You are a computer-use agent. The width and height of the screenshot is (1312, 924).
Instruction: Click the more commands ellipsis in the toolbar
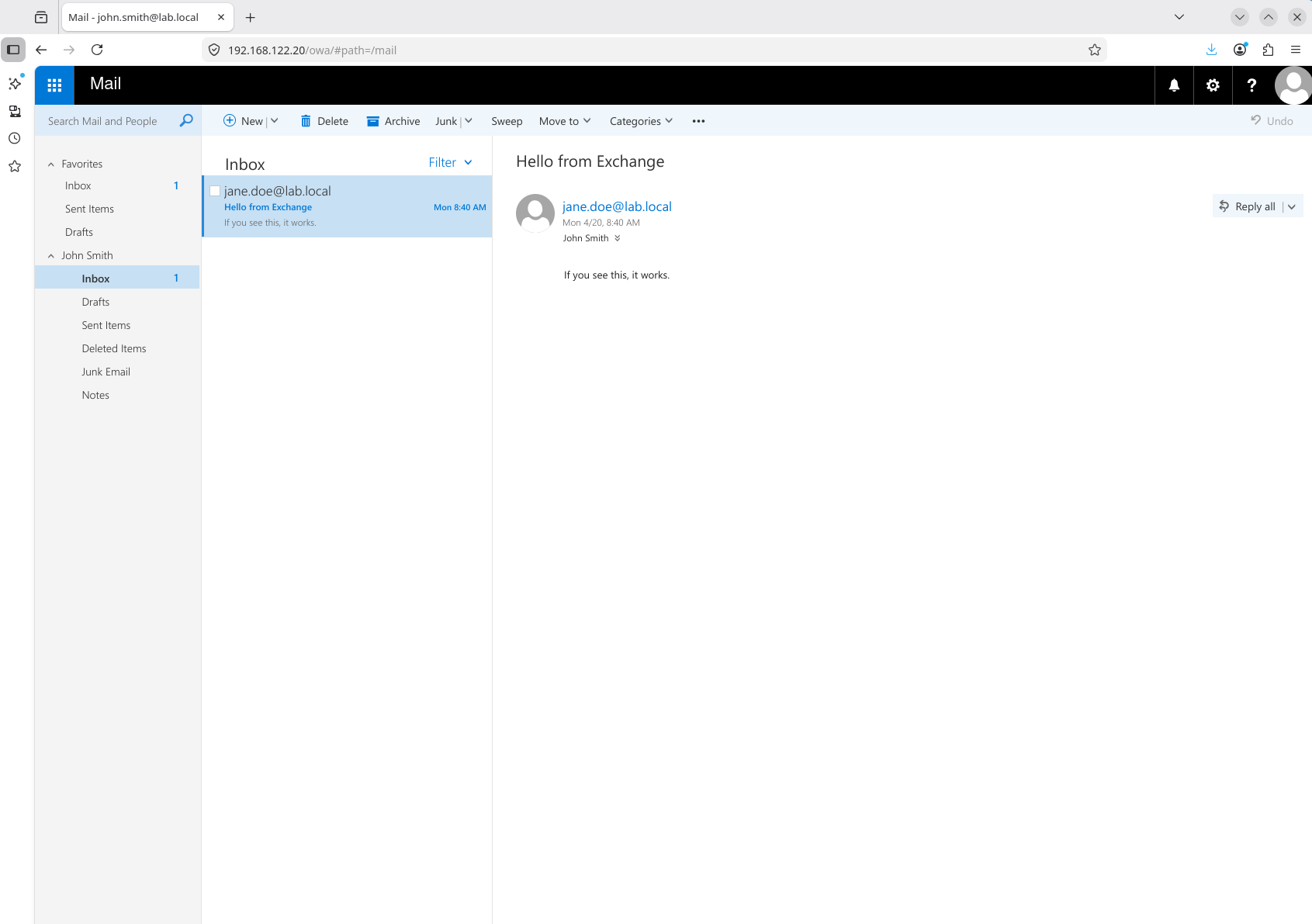(x=698, y=121)
